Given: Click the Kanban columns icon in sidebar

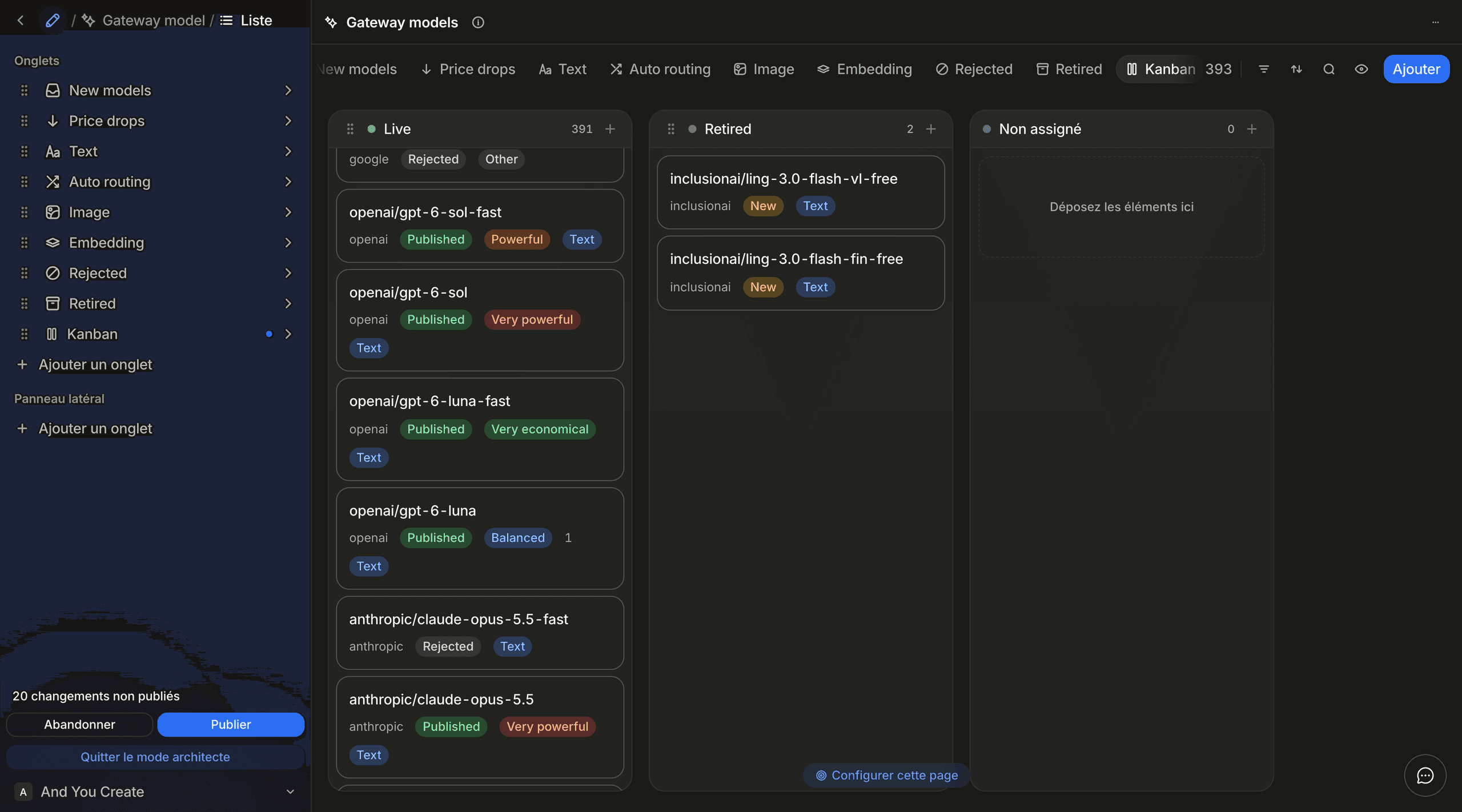Looking at the screenshot, I should (51, 334).
